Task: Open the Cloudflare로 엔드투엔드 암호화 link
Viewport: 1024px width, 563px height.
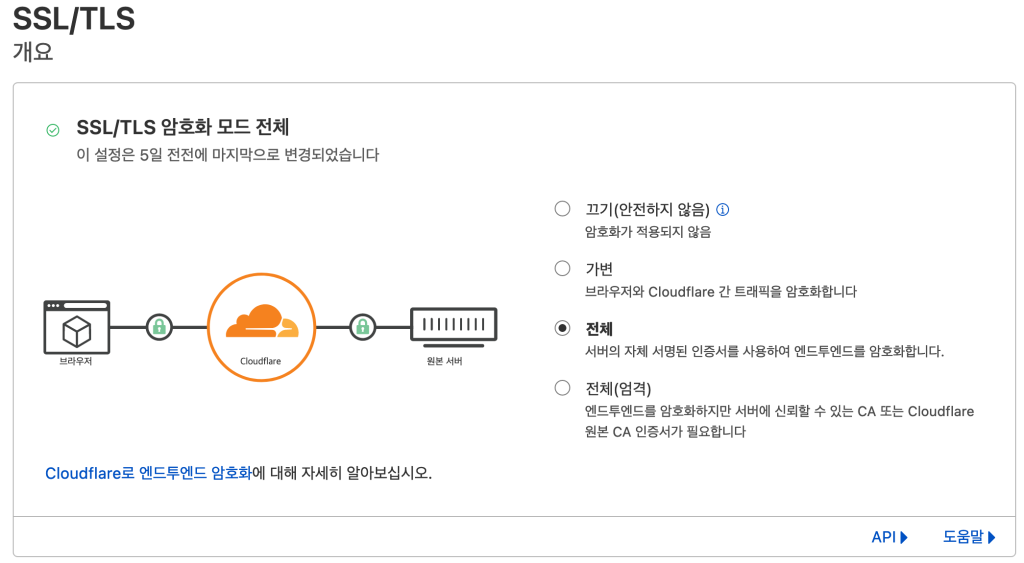Action: pyautogui.click(x=148, y=473)
